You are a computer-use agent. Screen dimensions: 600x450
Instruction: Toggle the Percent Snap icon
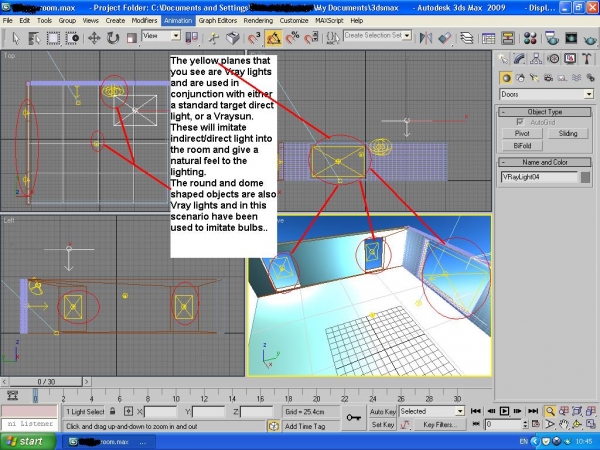(x=292, y=38)
